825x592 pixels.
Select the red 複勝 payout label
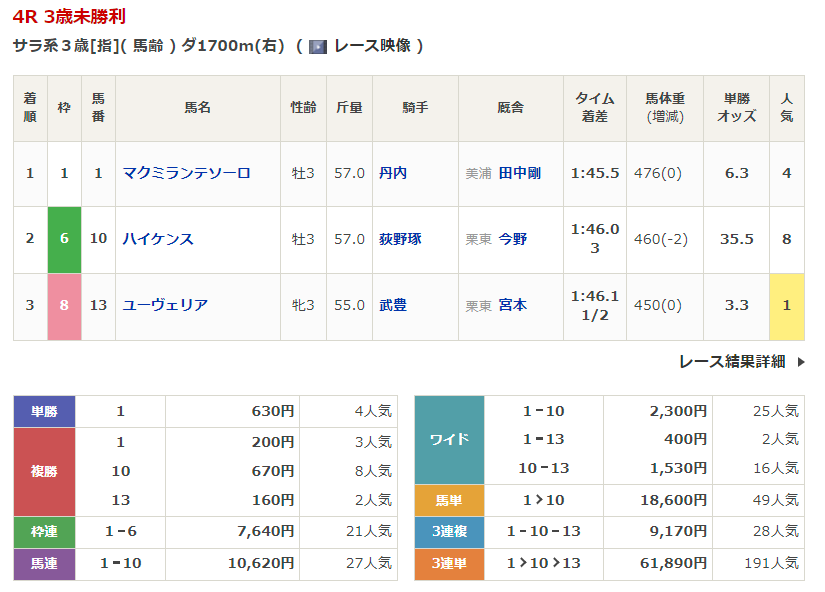(x=45, y=471)
